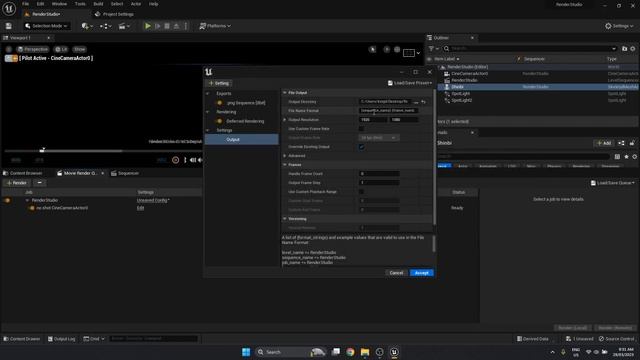Uncheck Override Existing Output checkbox
The image size is (640, 360).
[x=361, y=147]
